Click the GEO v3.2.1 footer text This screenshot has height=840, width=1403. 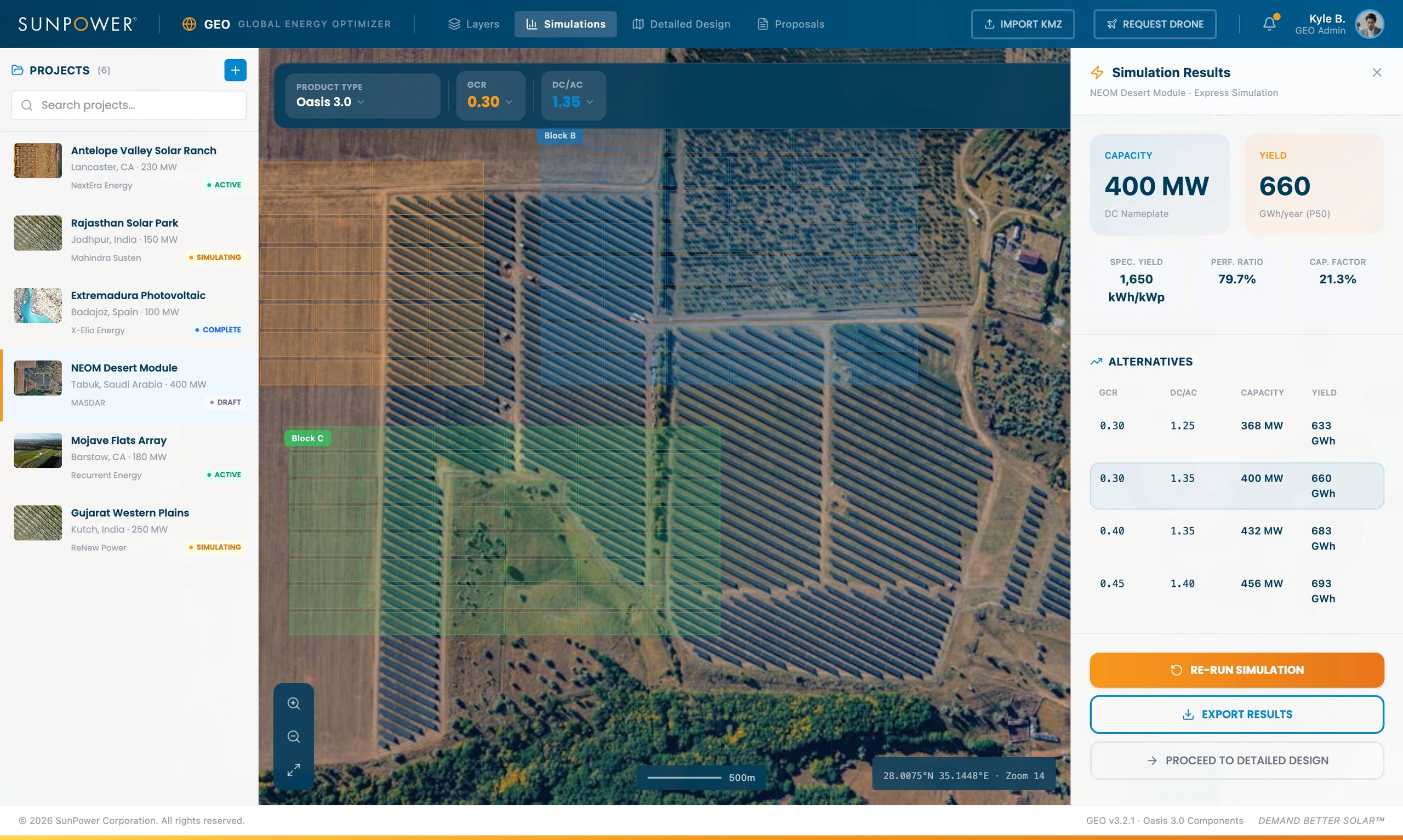click(x=1164, y=821)
